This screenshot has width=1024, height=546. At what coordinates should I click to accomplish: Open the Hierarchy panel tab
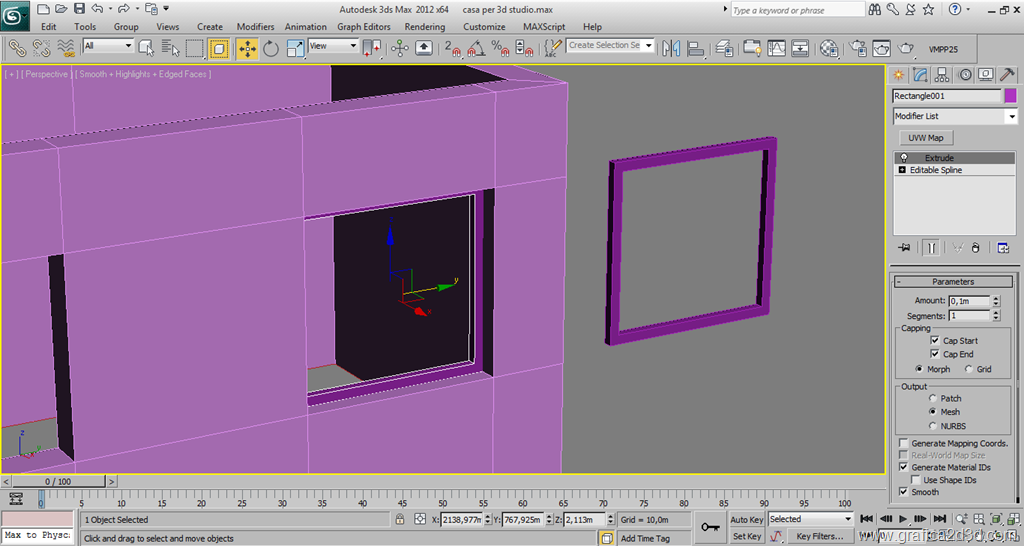942,75
